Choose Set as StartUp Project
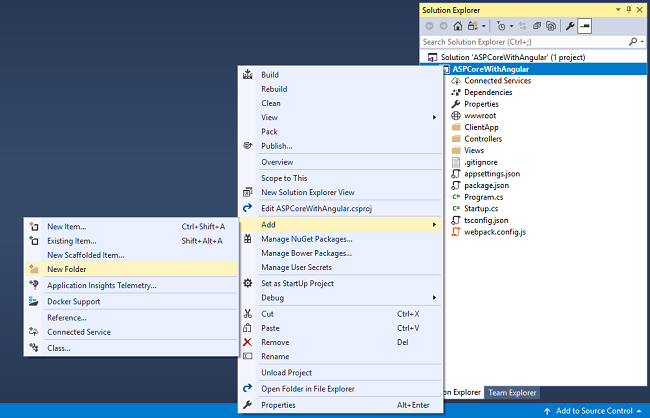 (340, 284)
